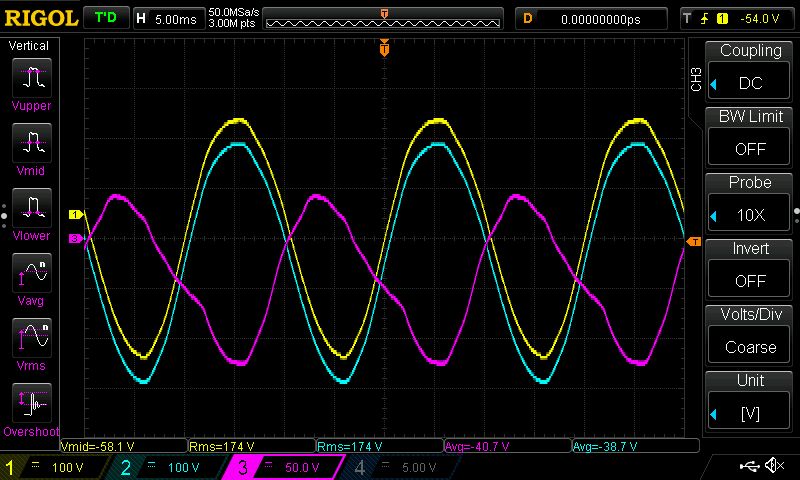Image resolution: width=800 pixels, height=480 pixels.
Task: Click the Vertical menu heading
Action: coord(29,45)
